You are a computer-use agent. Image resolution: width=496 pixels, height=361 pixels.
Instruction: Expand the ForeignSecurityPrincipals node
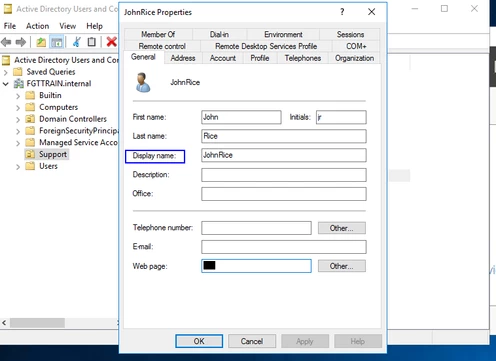[18, 131]
